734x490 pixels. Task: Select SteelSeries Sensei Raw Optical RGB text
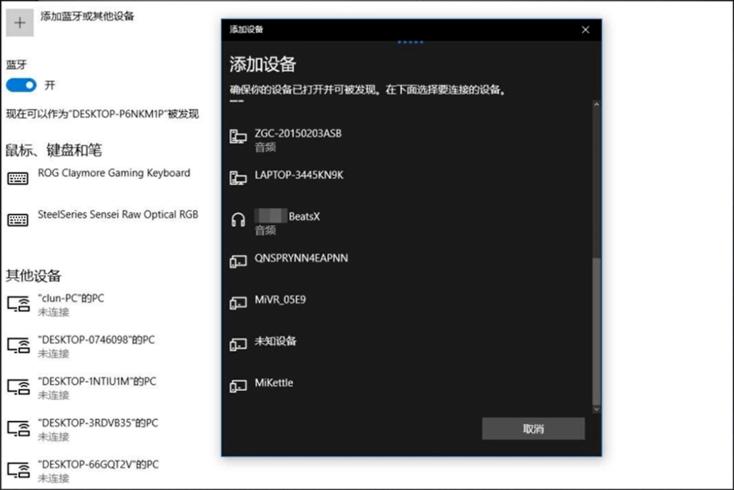point(118,215)
